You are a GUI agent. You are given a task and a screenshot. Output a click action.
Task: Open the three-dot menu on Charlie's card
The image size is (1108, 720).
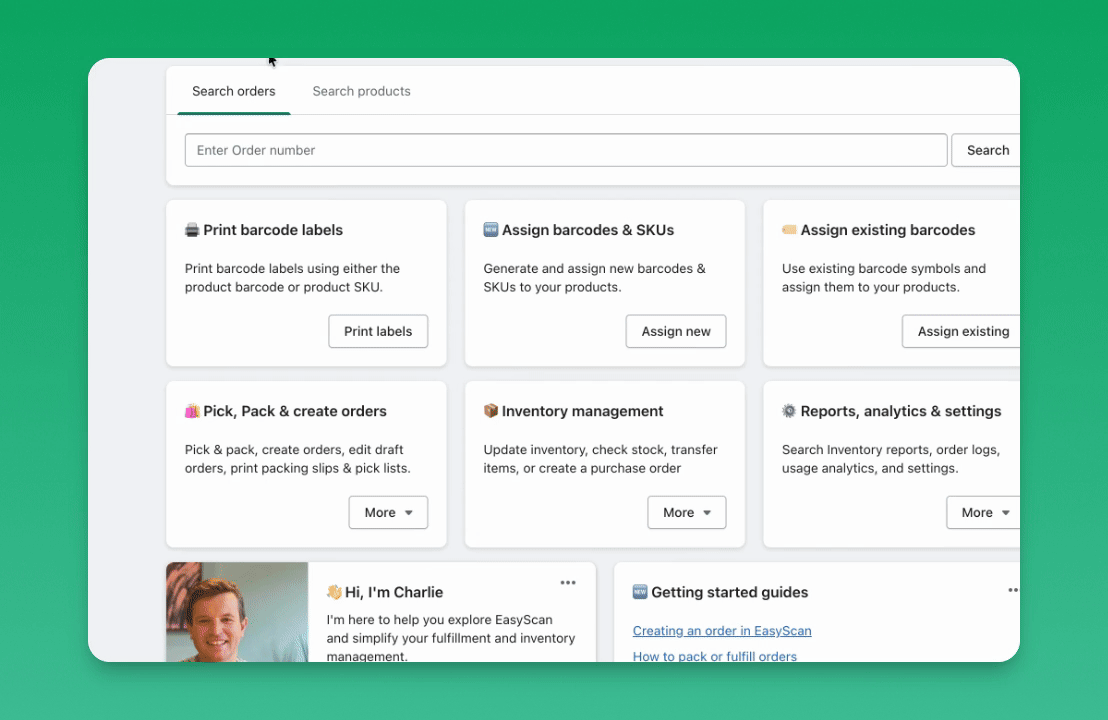coord(568,583)
